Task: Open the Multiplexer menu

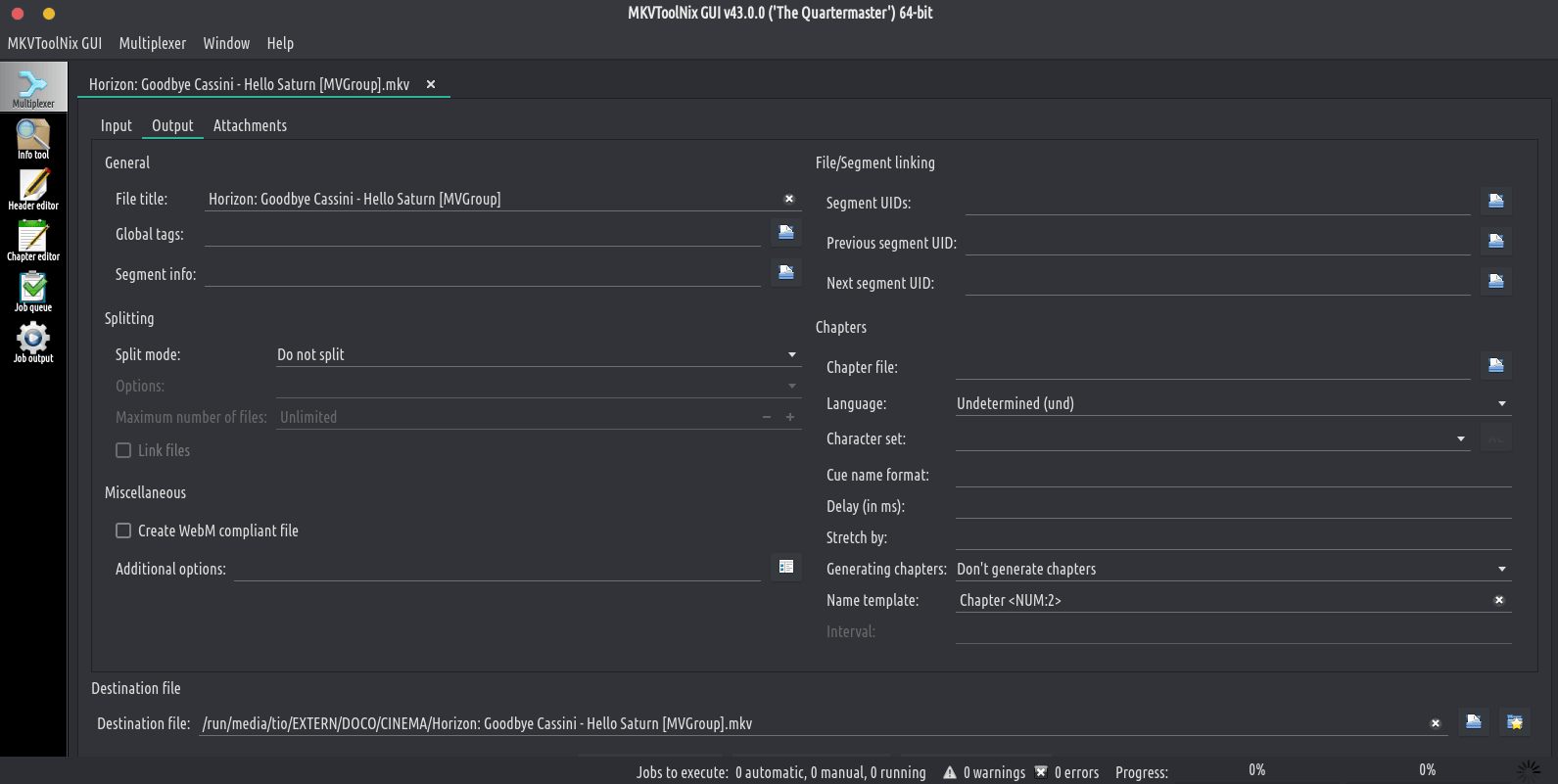Action: pyautogui.click(x=152, y=43)
